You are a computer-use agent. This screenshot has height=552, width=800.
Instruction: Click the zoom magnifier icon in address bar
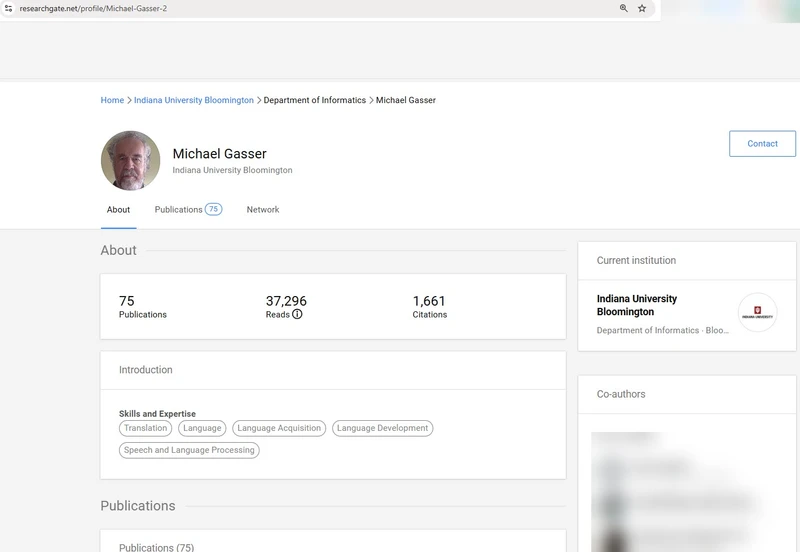click(x=623, y=8)
